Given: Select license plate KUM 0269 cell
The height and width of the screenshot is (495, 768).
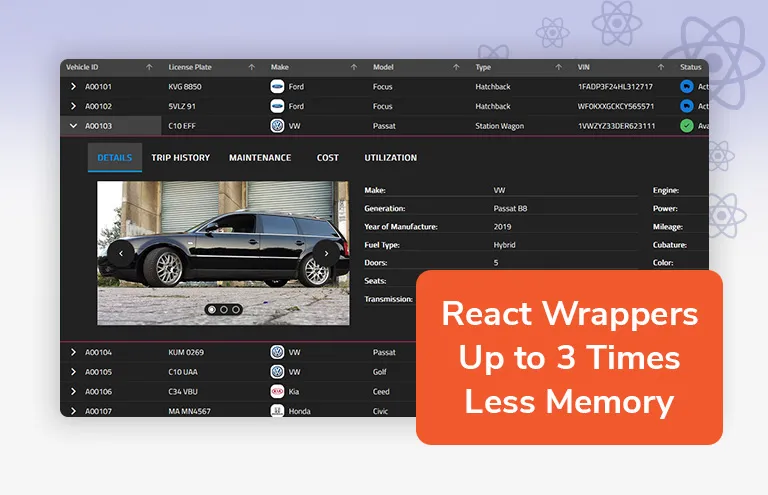Looking at the screenshot, I should click(x=186, y=352).
